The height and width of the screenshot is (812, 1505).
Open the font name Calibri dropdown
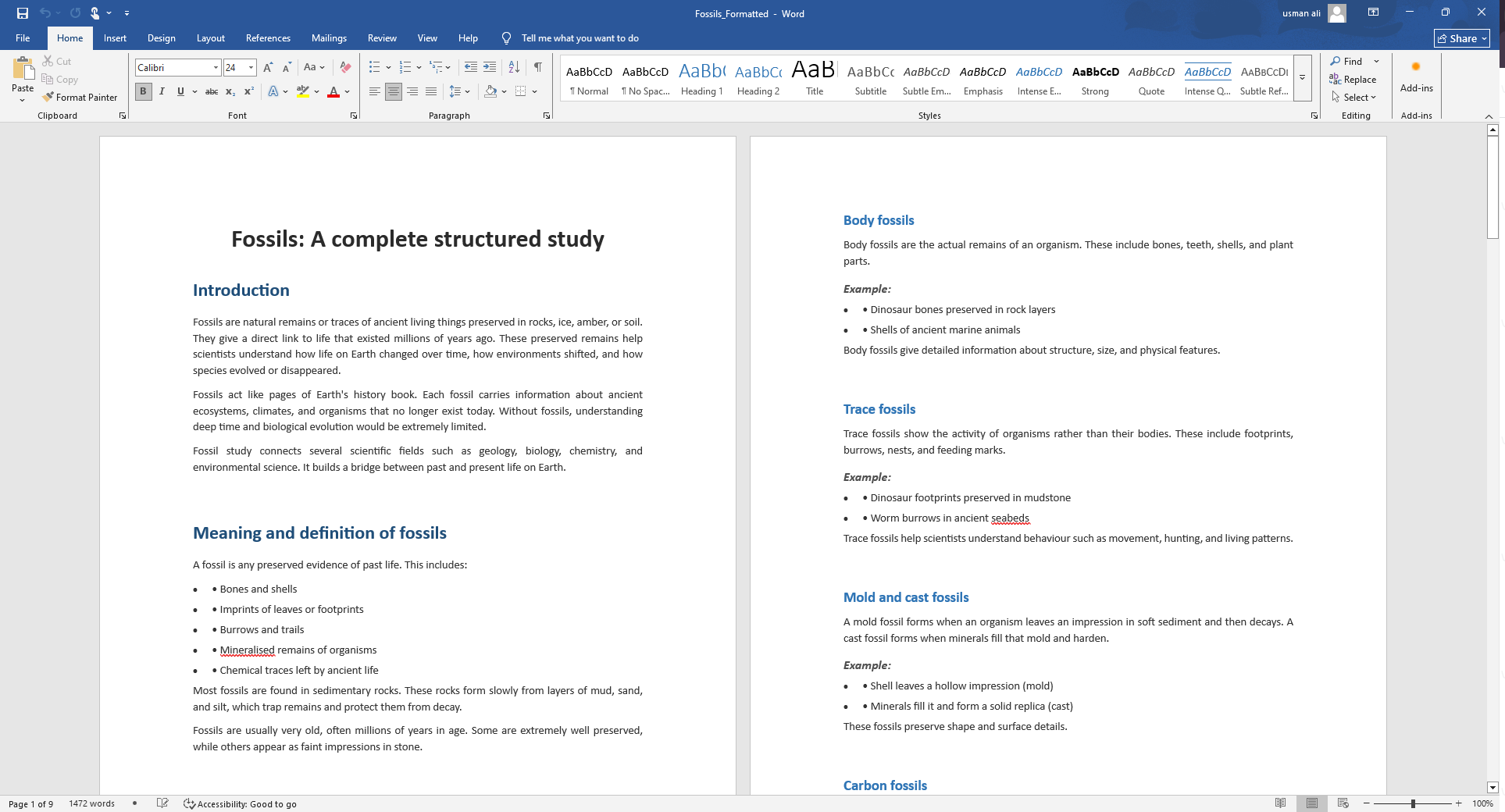pyautogui.click(x=216, y=68)
